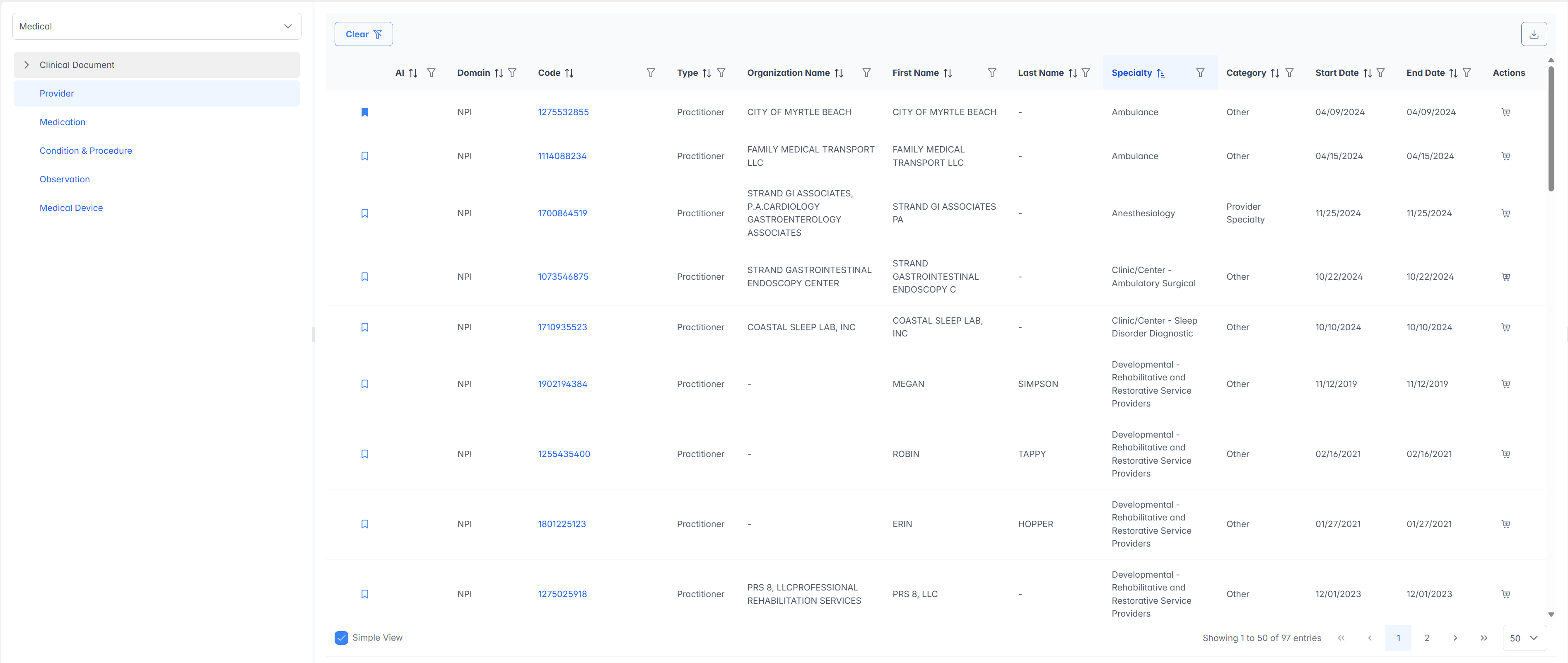Sort by the Code column arrows
This screenshot has height=663, width=1568.
click(569, 73)
